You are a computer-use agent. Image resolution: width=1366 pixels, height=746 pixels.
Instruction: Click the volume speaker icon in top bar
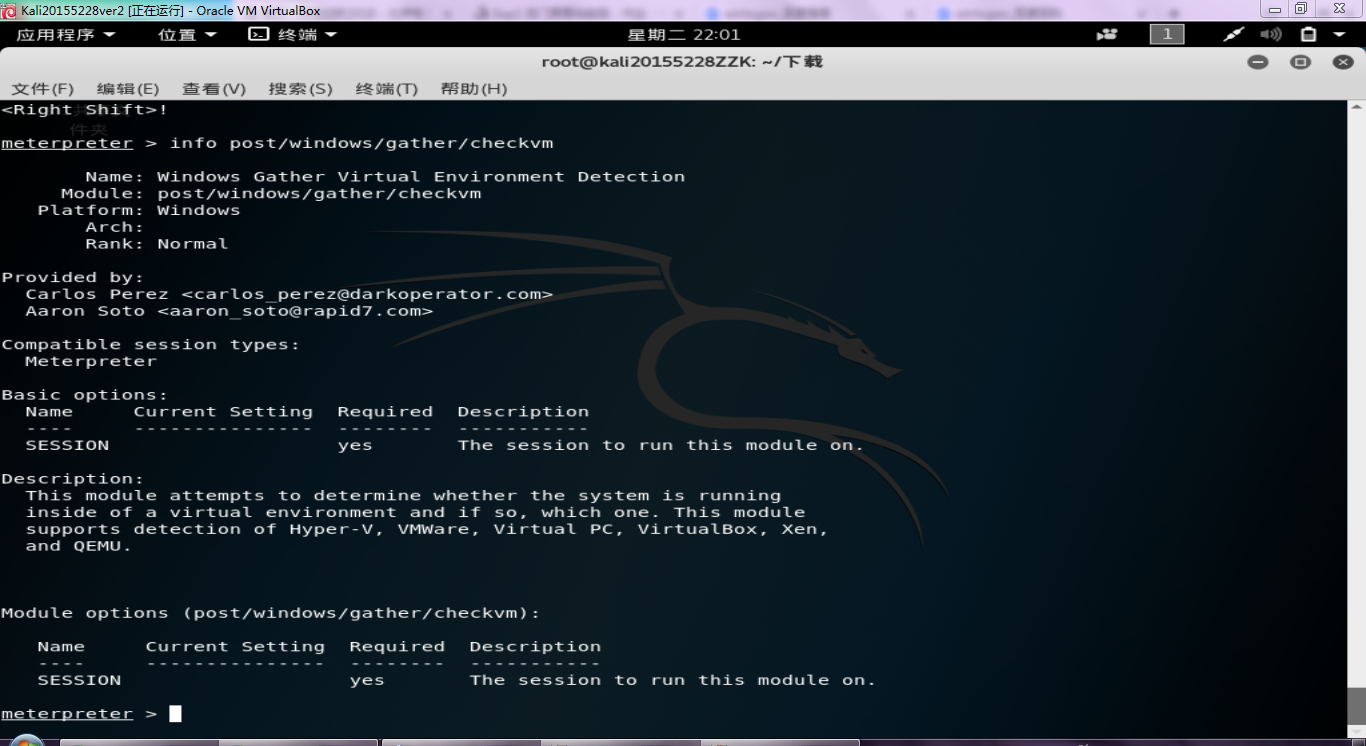tap(1271, 34)
